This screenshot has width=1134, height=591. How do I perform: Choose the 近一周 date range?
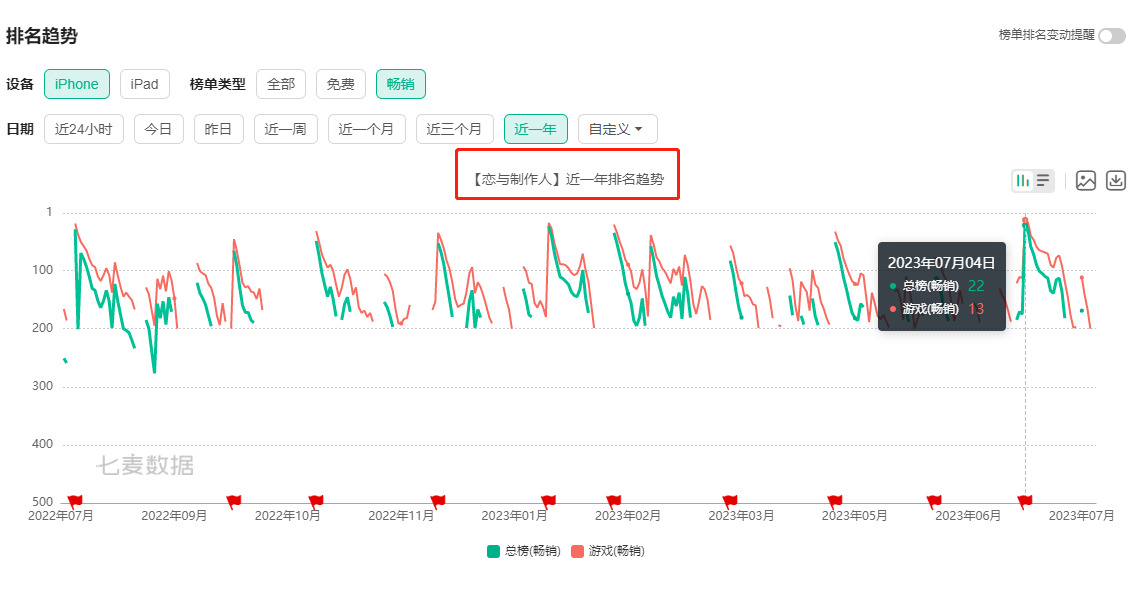click(286, 129)
